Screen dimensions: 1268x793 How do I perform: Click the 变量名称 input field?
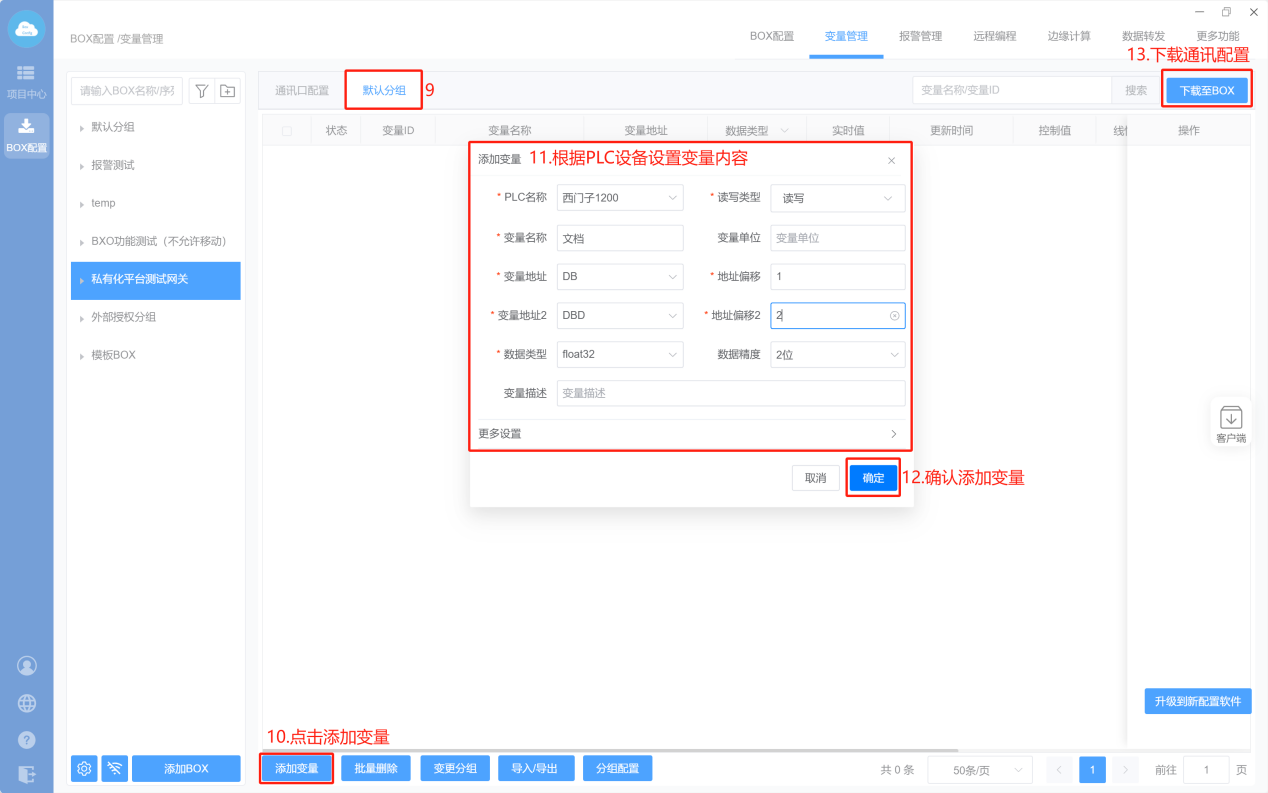[x=620, y=238]
